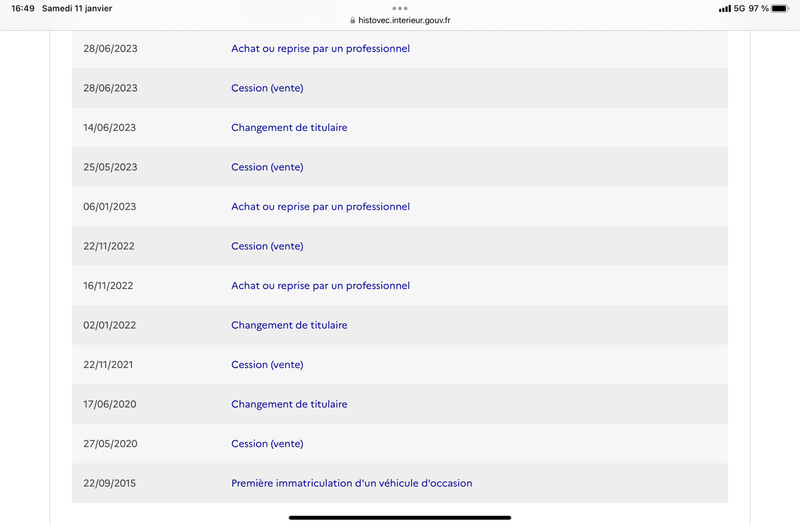The width and height of the screenshot is (800, 525).
Task: Open the 28/06/2023 Cession (vente) entry
Action: pos(267,88)
